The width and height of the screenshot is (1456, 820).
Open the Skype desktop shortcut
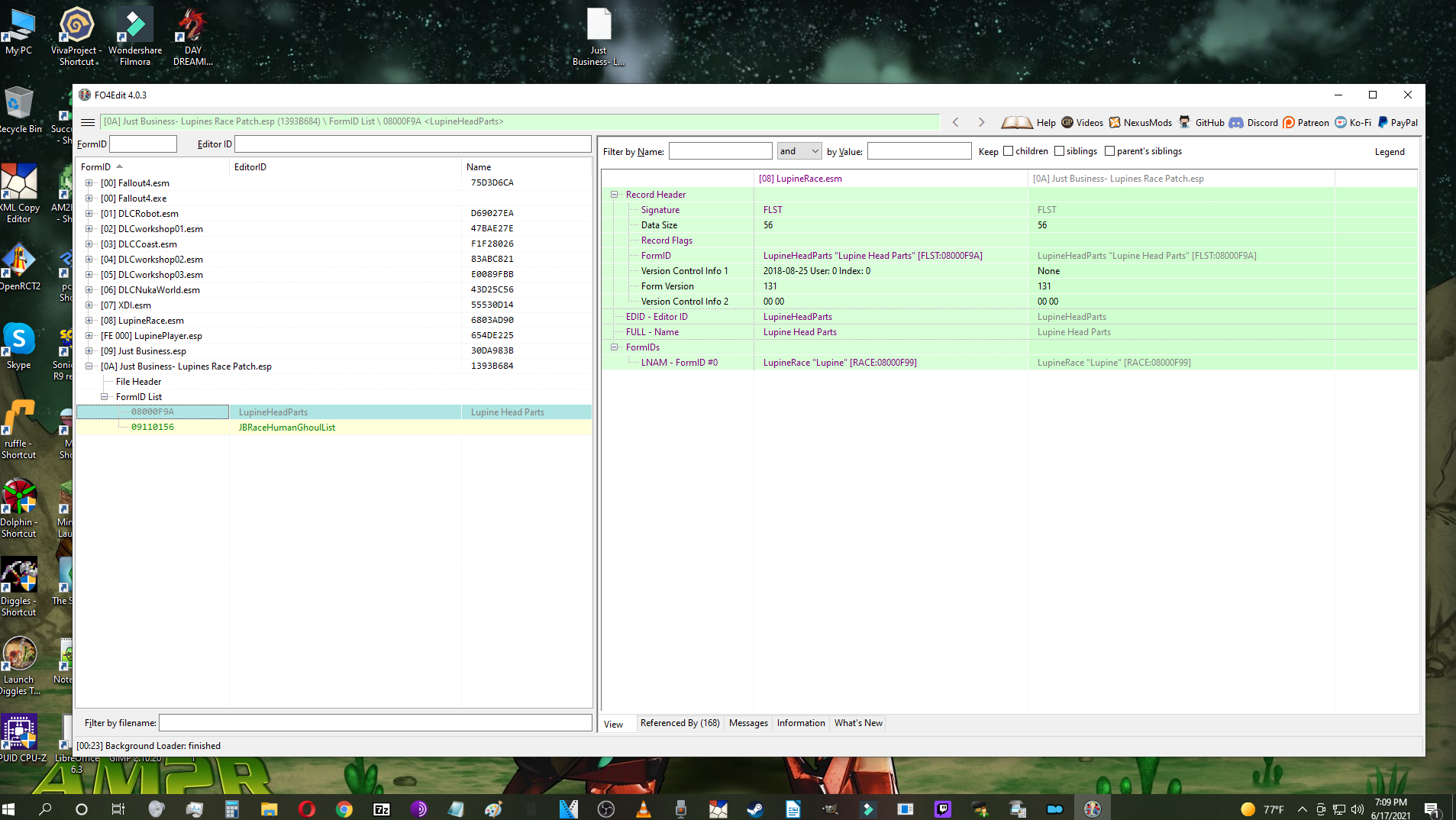click(x=19, y=346)
